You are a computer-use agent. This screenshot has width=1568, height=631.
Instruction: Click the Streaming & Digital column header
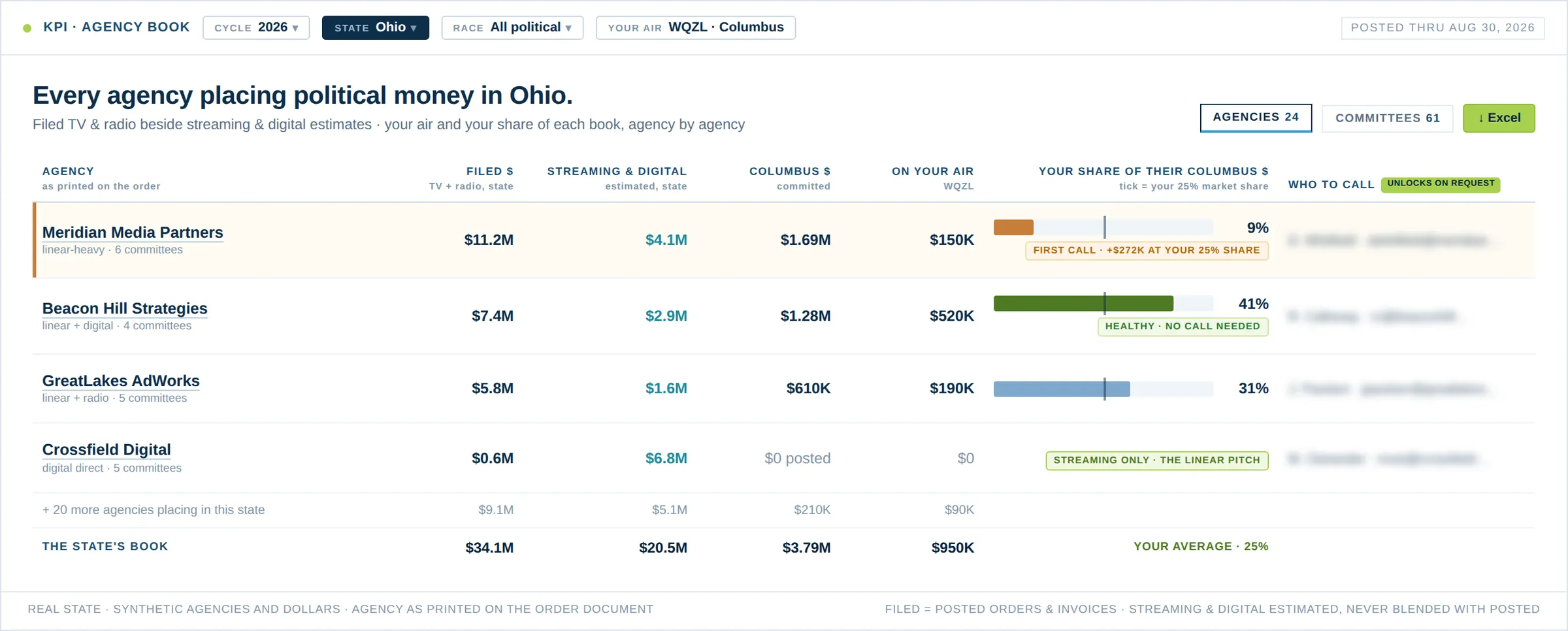coord(617,171)
